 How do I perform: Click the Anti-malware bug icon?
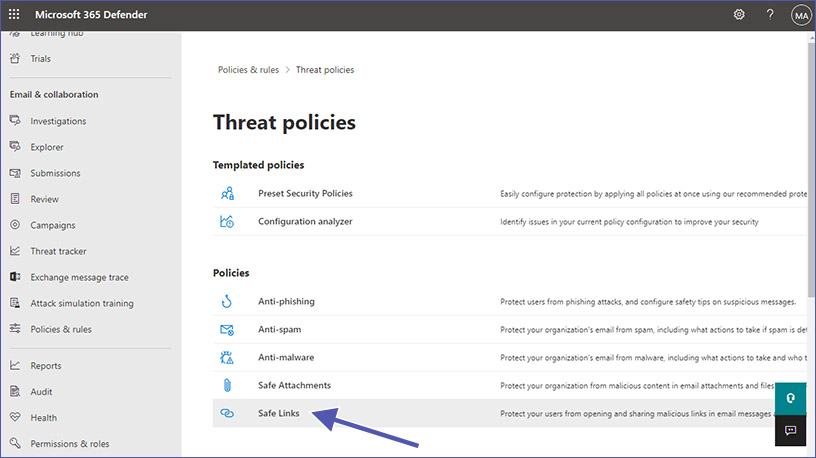coord(227,358)
